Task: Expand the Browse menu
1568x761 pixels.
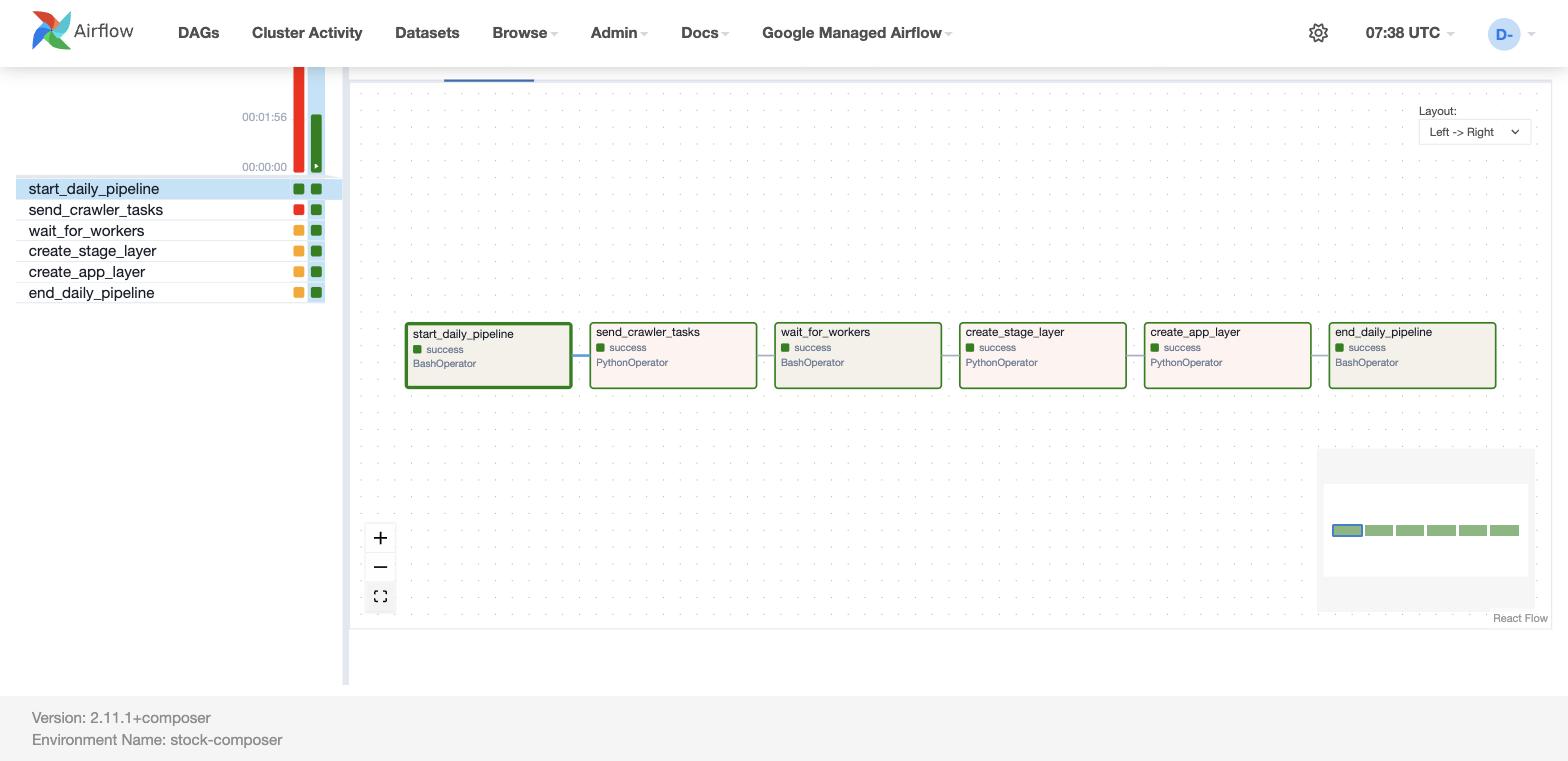Action: pos(525,33)
